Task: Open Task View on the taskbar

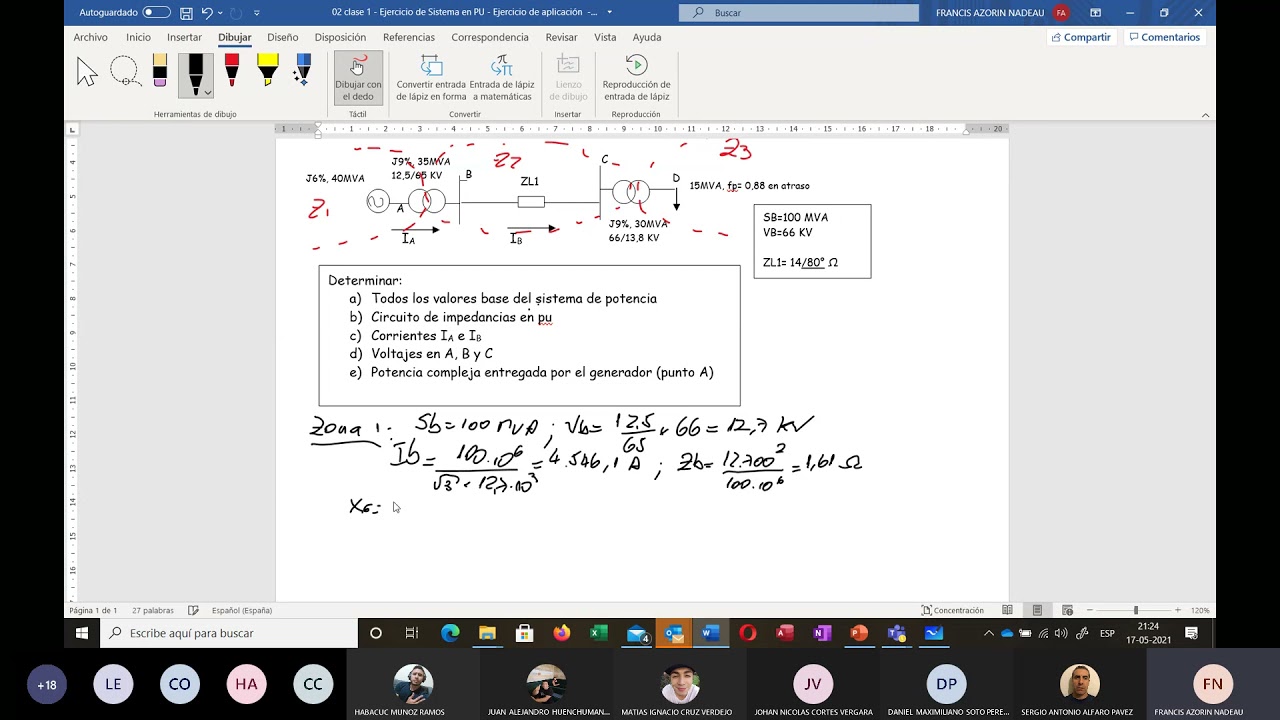Action: 412,633
